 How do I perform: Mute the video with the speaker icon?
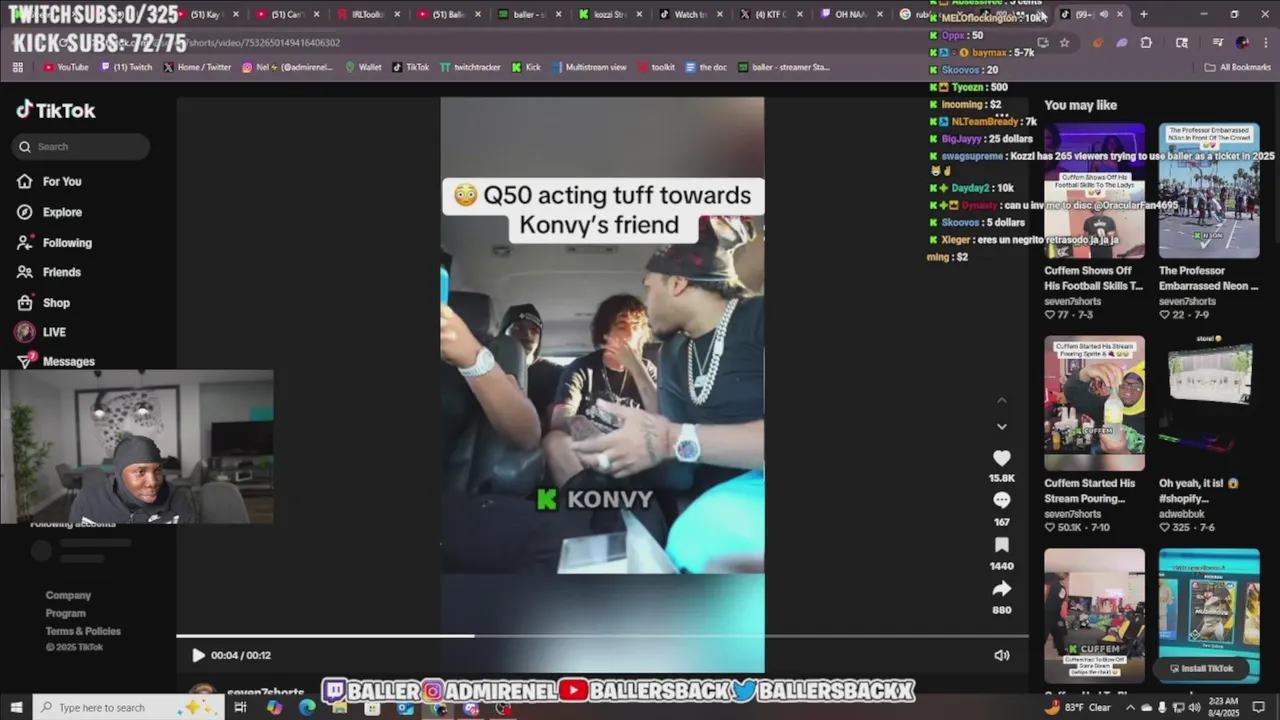[1001, 655]
